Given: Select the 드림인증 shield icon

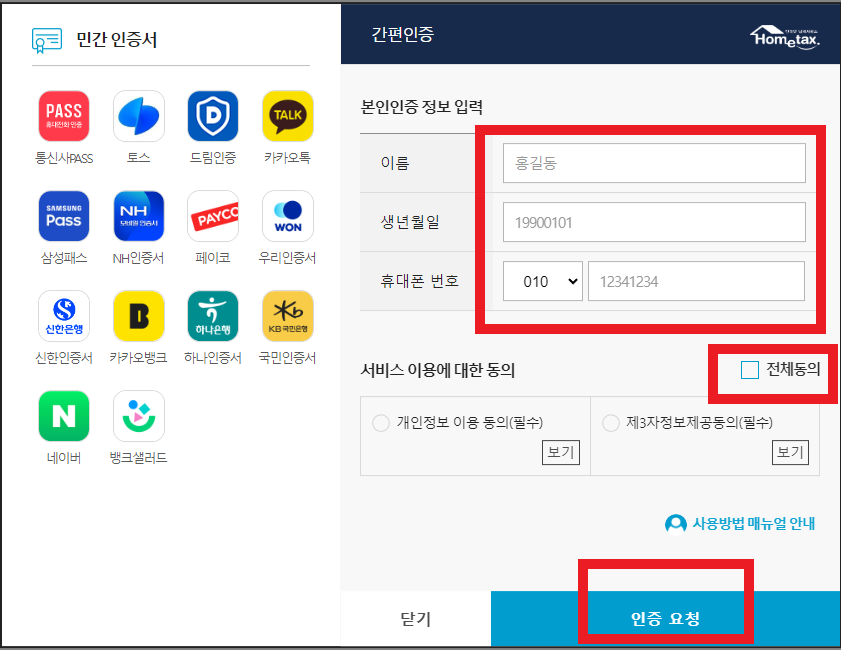Looking at the screenshot, I should 213,116.
